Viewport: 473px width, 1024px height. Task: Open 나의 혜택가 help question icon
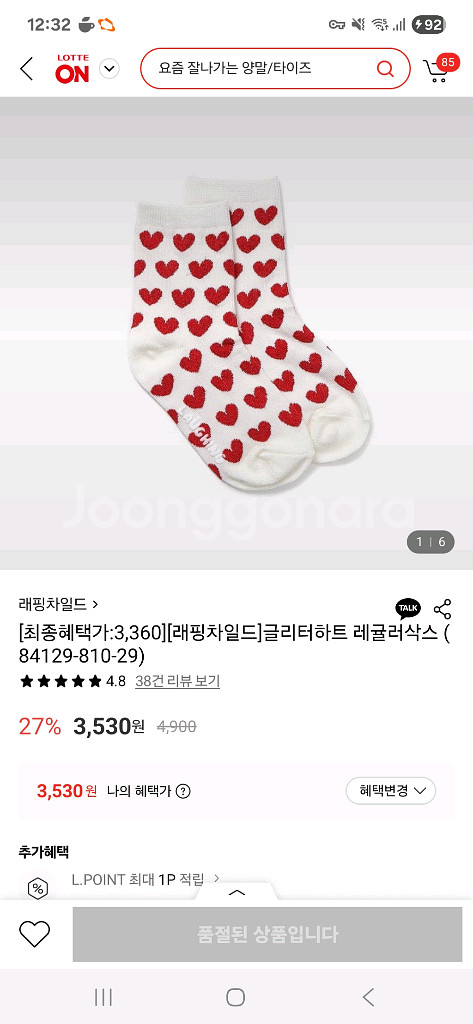click(184, 791)
